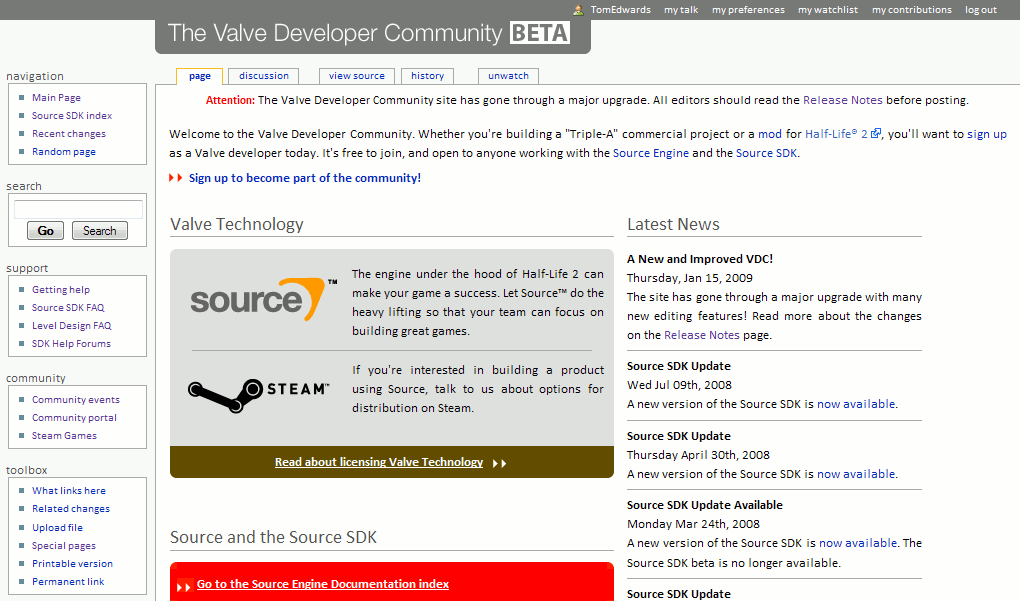View my contributions
This screenshot has width=1020, height=601.
(x=911, y=10)
